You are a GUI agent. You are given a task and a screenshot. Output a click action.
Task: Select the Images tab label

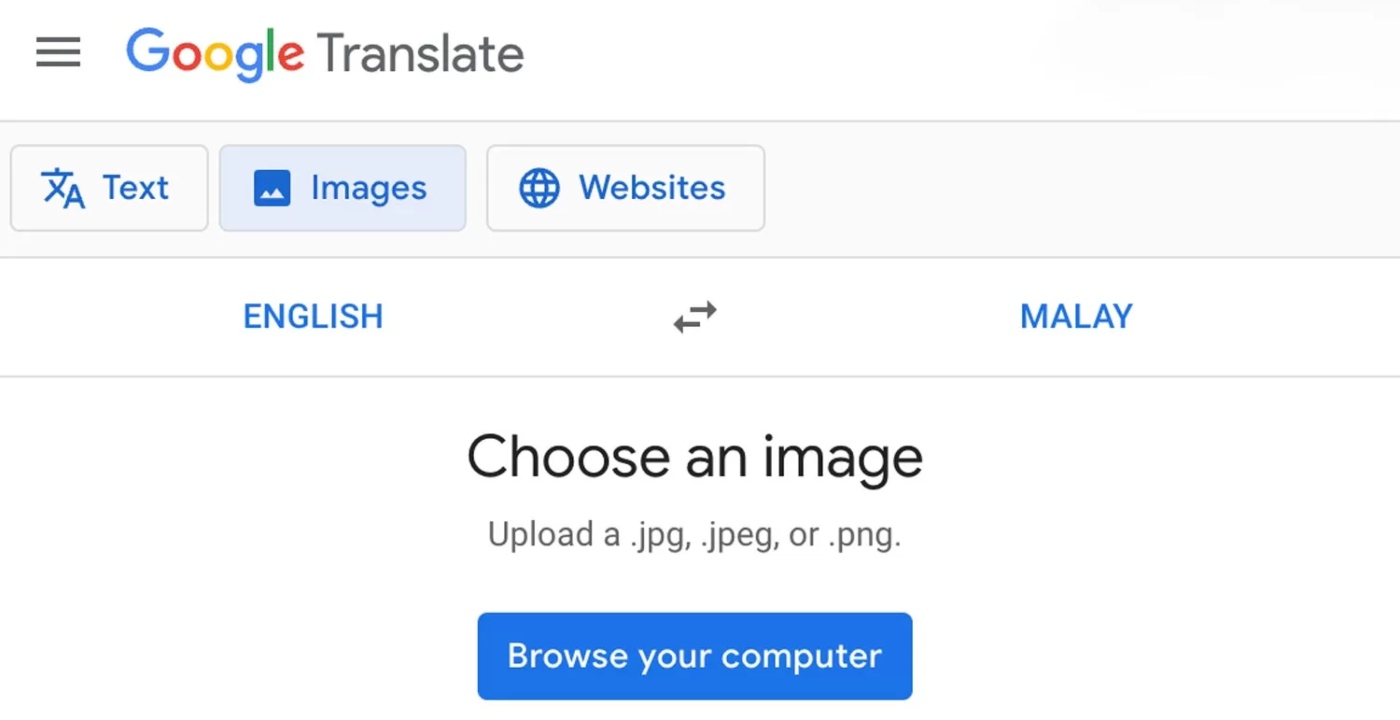coord(368,188)
